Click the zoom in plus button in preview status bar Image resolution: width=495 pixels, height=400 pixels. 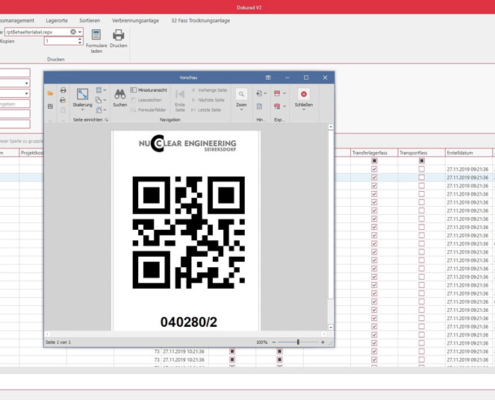pos(323,342)
